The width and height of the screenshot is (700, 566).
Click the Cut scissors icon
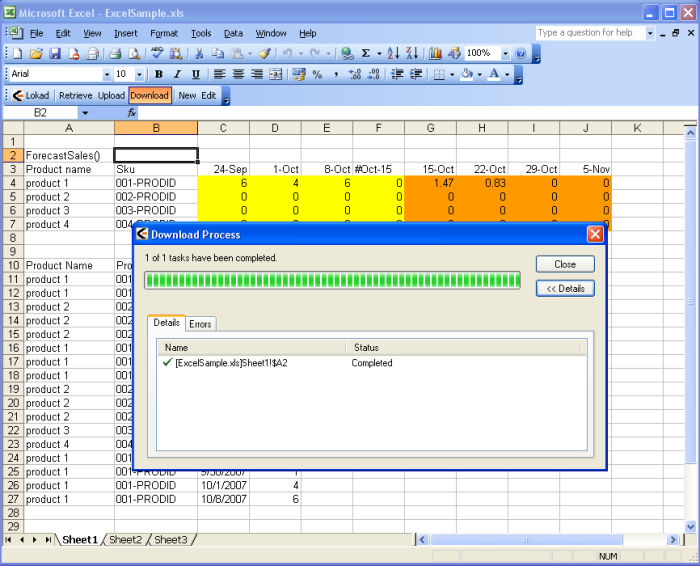pyautogui.click(x=199, y=54)
